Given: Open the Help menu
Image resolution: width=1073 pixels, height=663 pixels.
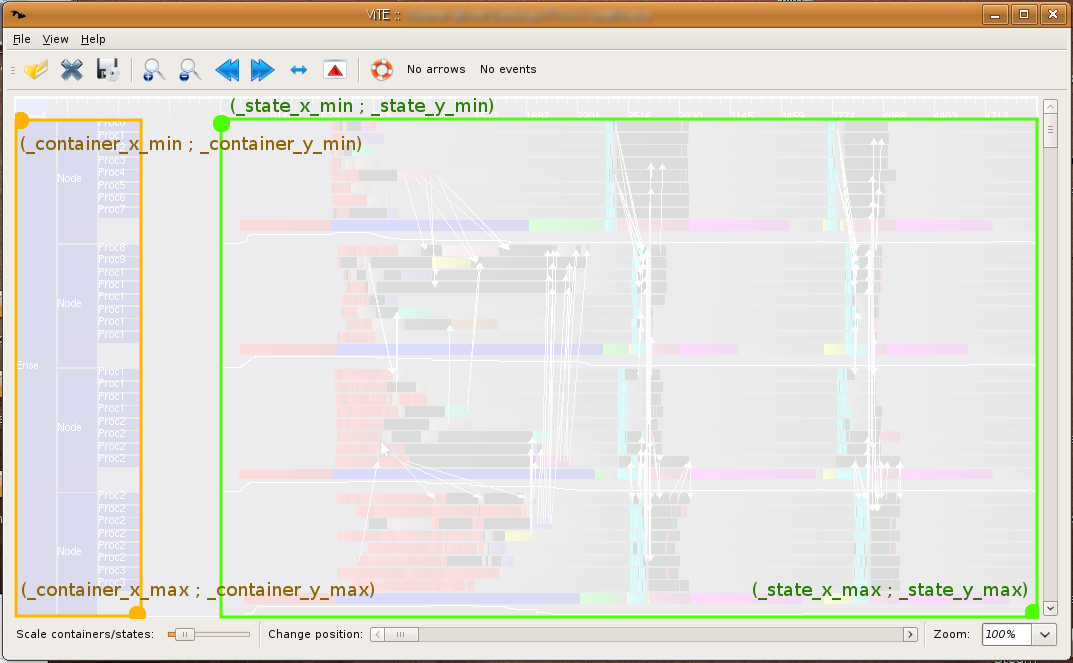Looking at the screenshot, I should point(93,39).
